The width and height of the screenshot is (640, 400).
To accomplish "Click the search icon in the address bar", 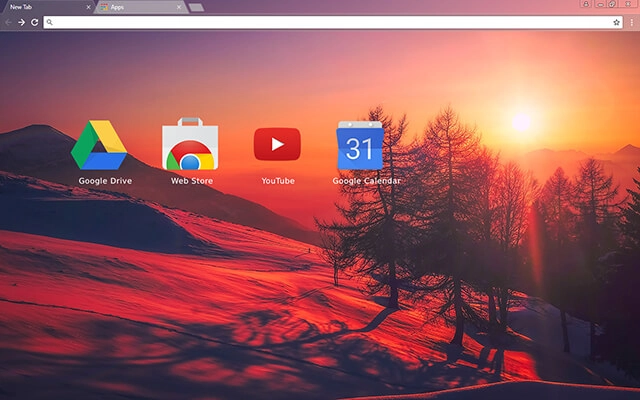I will 49,22.
